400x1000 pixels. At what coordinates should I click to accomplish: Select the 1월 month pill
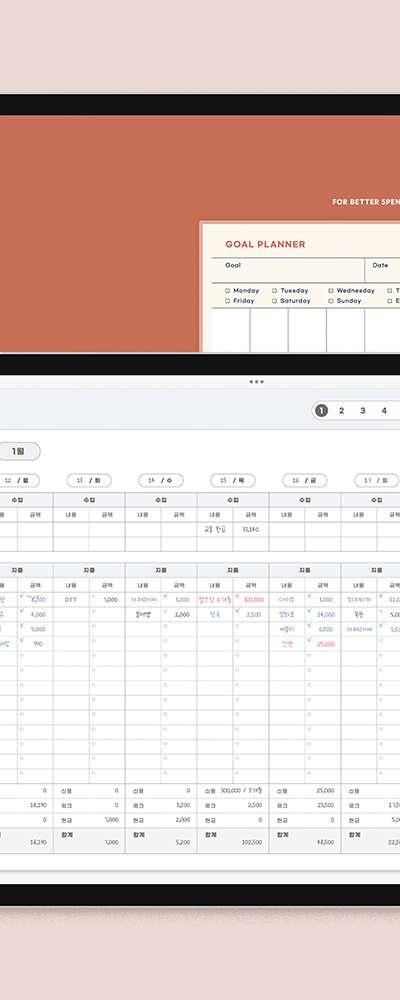[19, 451]
